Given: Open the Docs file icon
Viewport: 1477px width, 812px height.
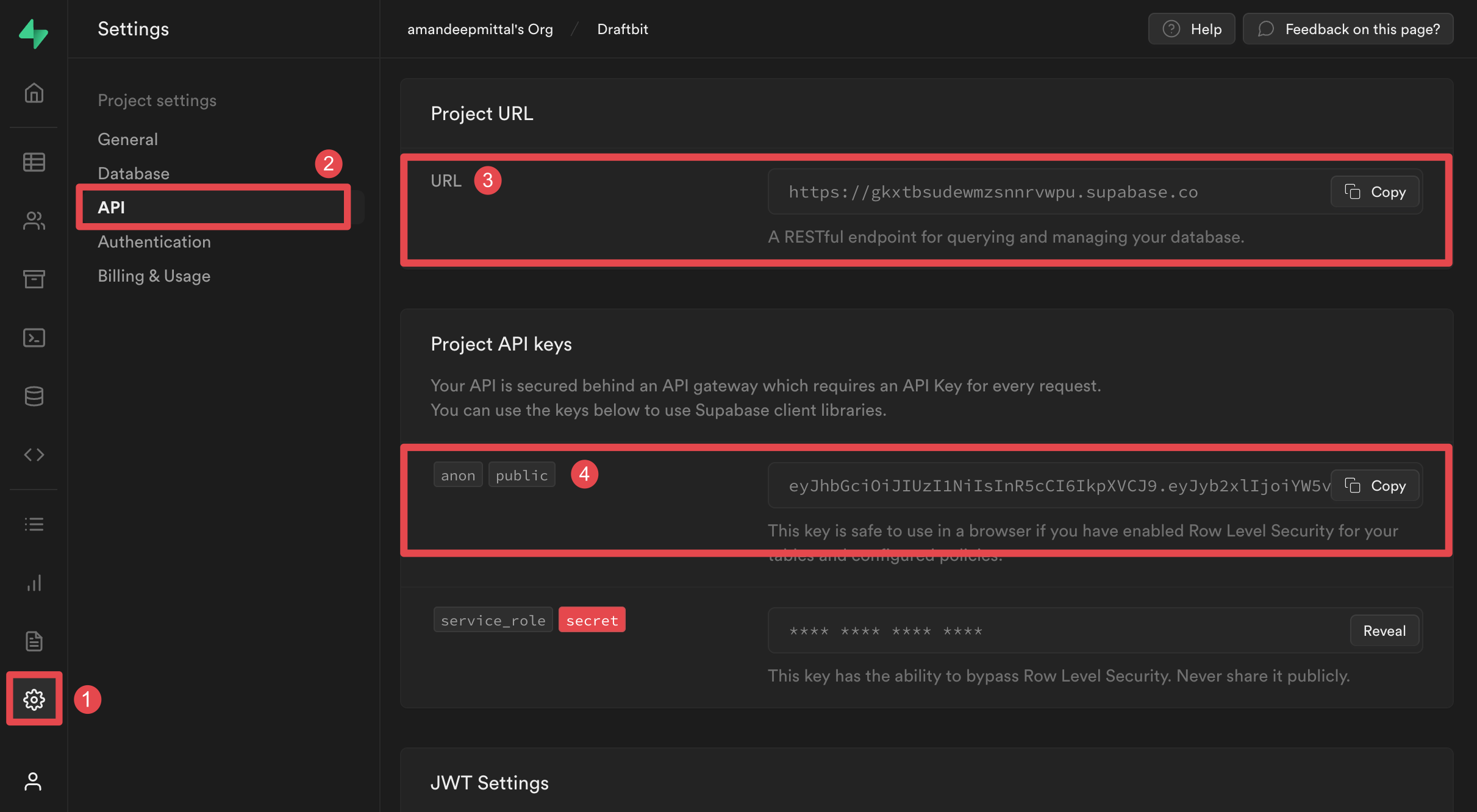Looking at the screenshot, I should tap(34, 641).
